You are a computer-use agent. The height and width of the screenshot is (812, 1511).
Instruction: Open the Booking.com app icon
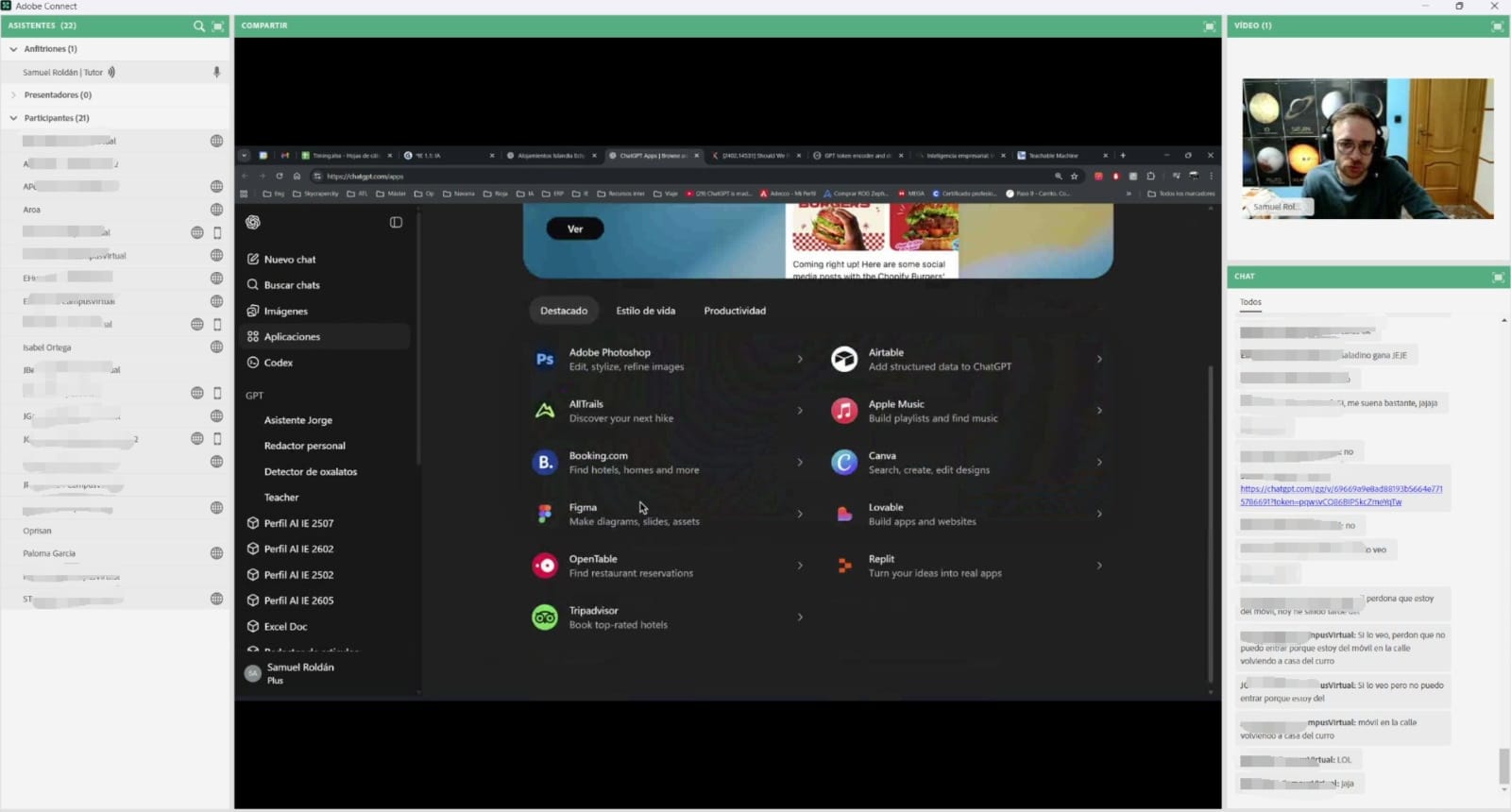545,463
